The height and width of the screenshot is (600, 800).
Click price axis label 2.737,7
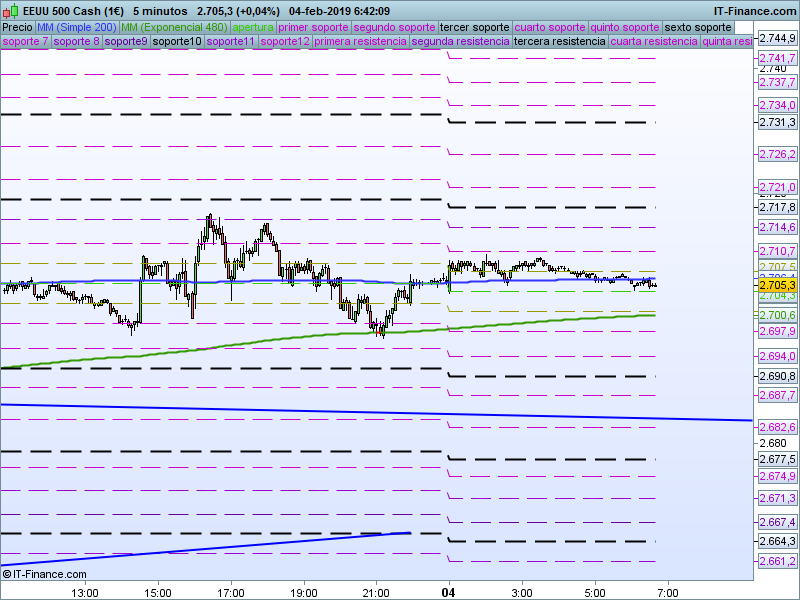[777, 82]
